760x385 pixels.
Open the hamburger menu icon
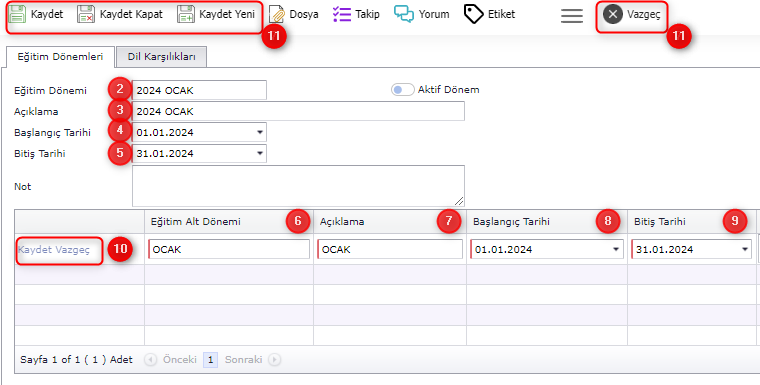(572, 16)
